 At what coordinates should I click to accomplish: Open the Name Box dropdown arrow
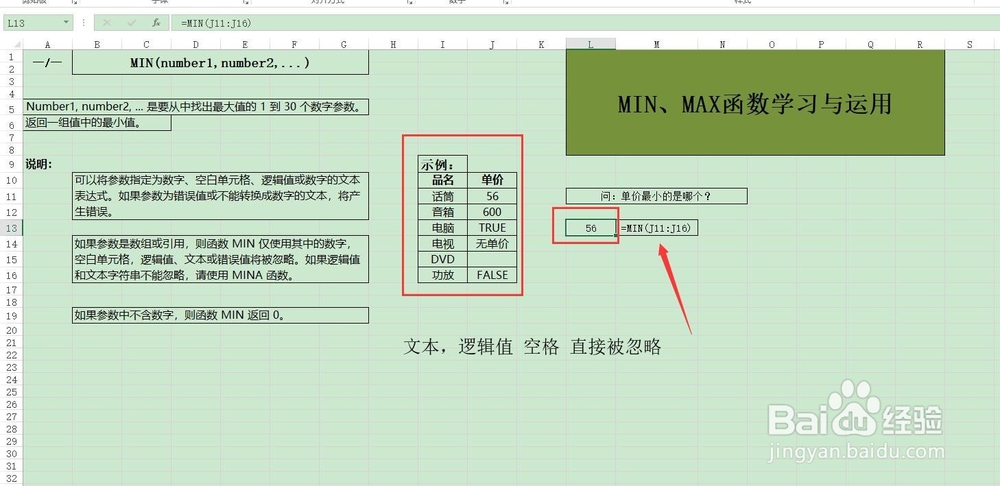tap(66, 23)
